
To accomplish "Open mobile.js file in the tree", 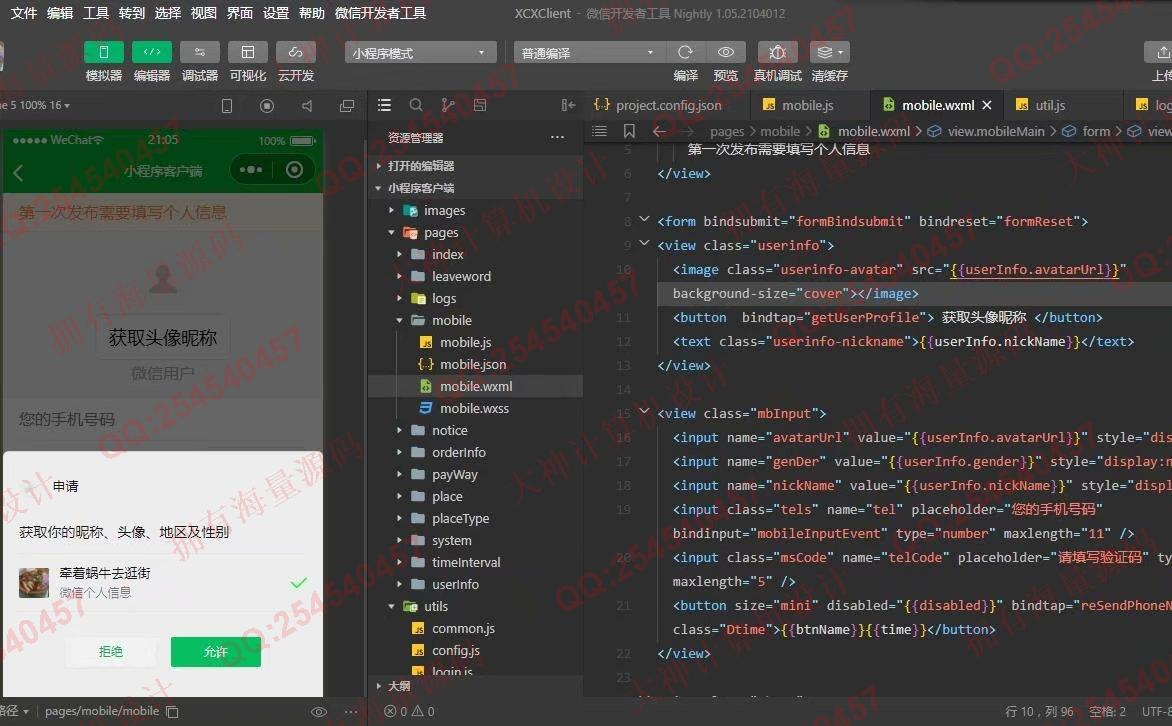I will [475, 342].
